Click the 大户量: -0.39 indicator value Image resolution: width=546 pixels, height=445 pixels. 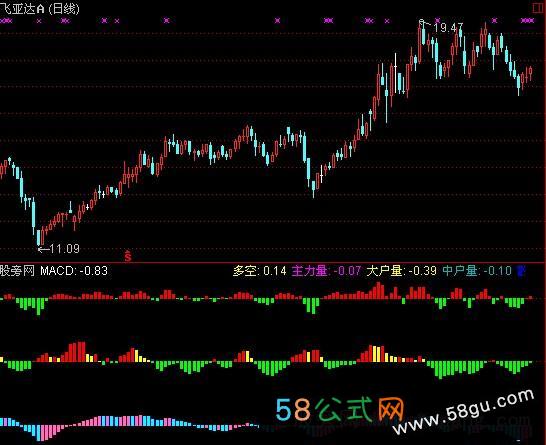click(401, 271)
